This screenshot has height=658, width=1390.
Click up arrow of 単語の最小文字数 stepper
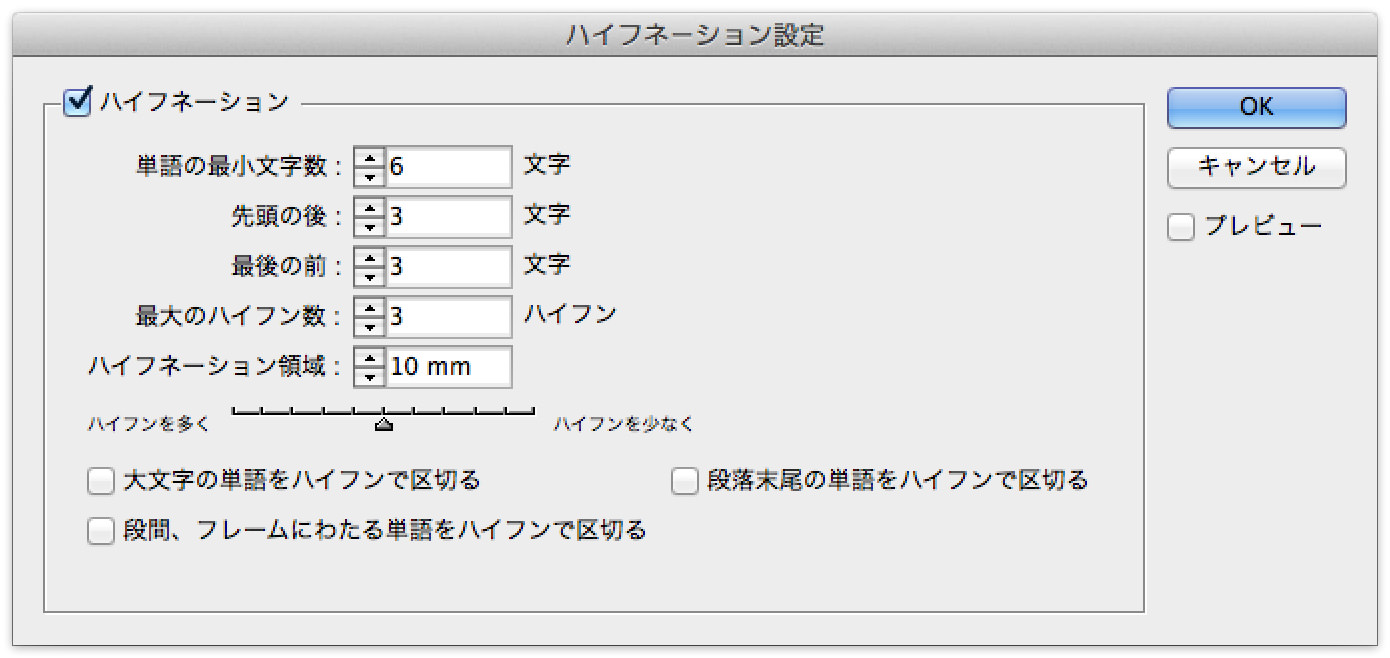point(370,157)
